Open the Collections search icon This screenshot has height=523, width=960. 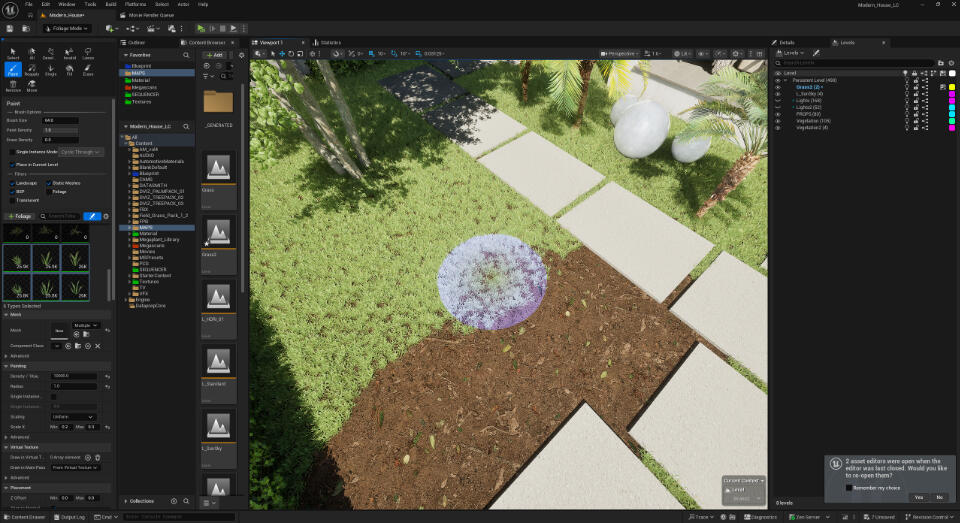186,501
